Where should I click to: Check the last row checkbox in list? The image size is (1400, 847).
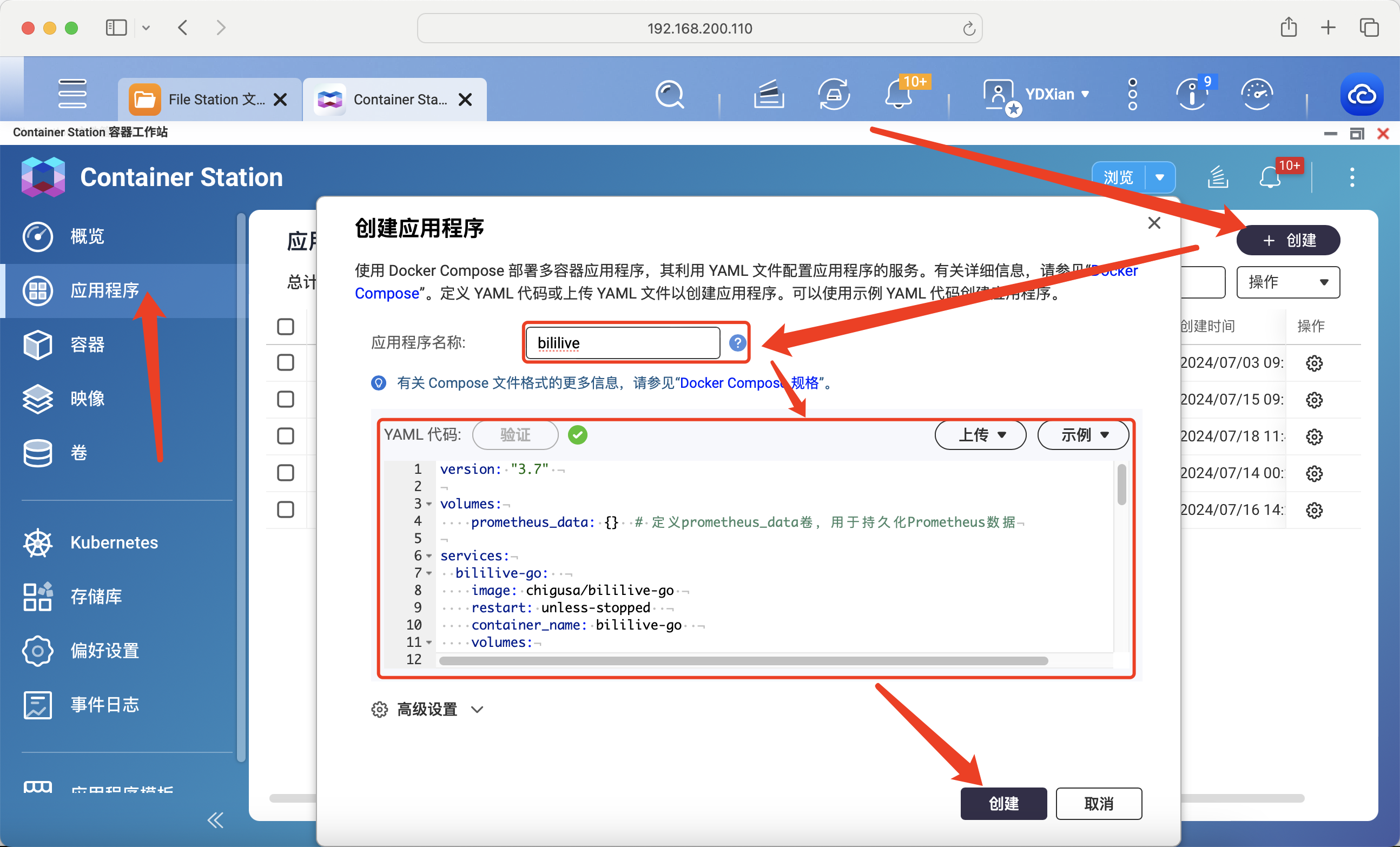tap(285, 509)
